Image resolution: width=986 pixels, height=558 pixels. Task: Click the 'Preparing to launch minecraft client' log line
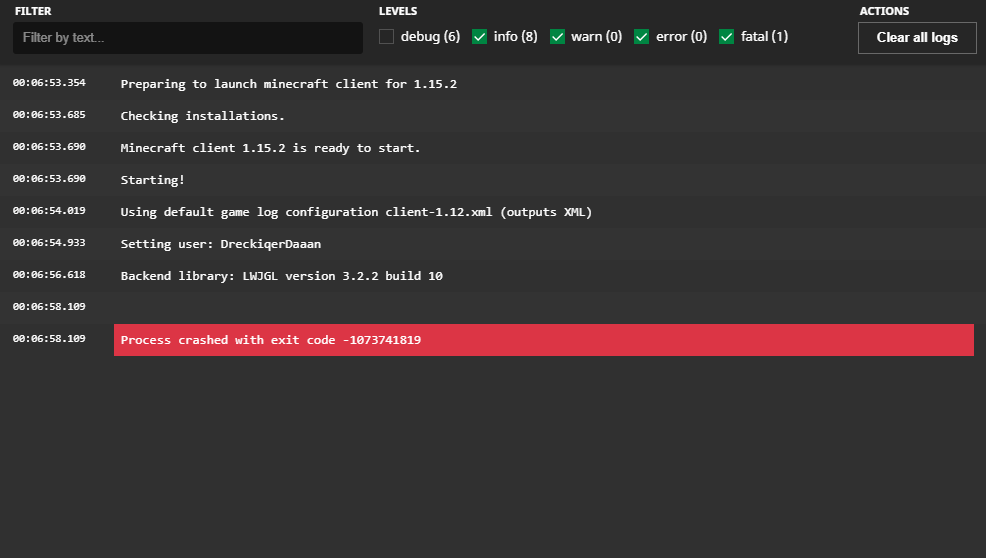288,84
